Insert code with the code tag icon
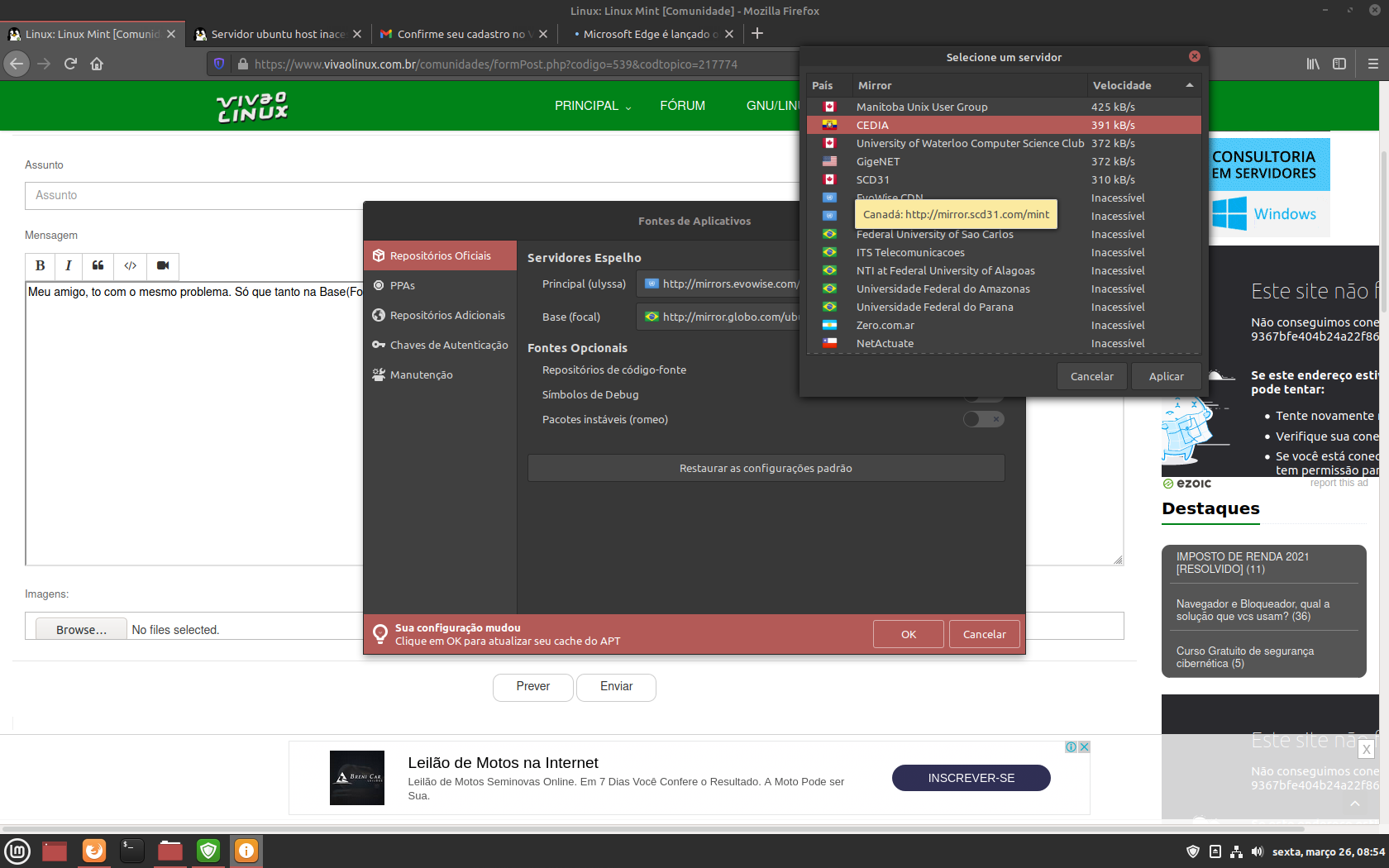1389x868 pixels. coord(130,265)
